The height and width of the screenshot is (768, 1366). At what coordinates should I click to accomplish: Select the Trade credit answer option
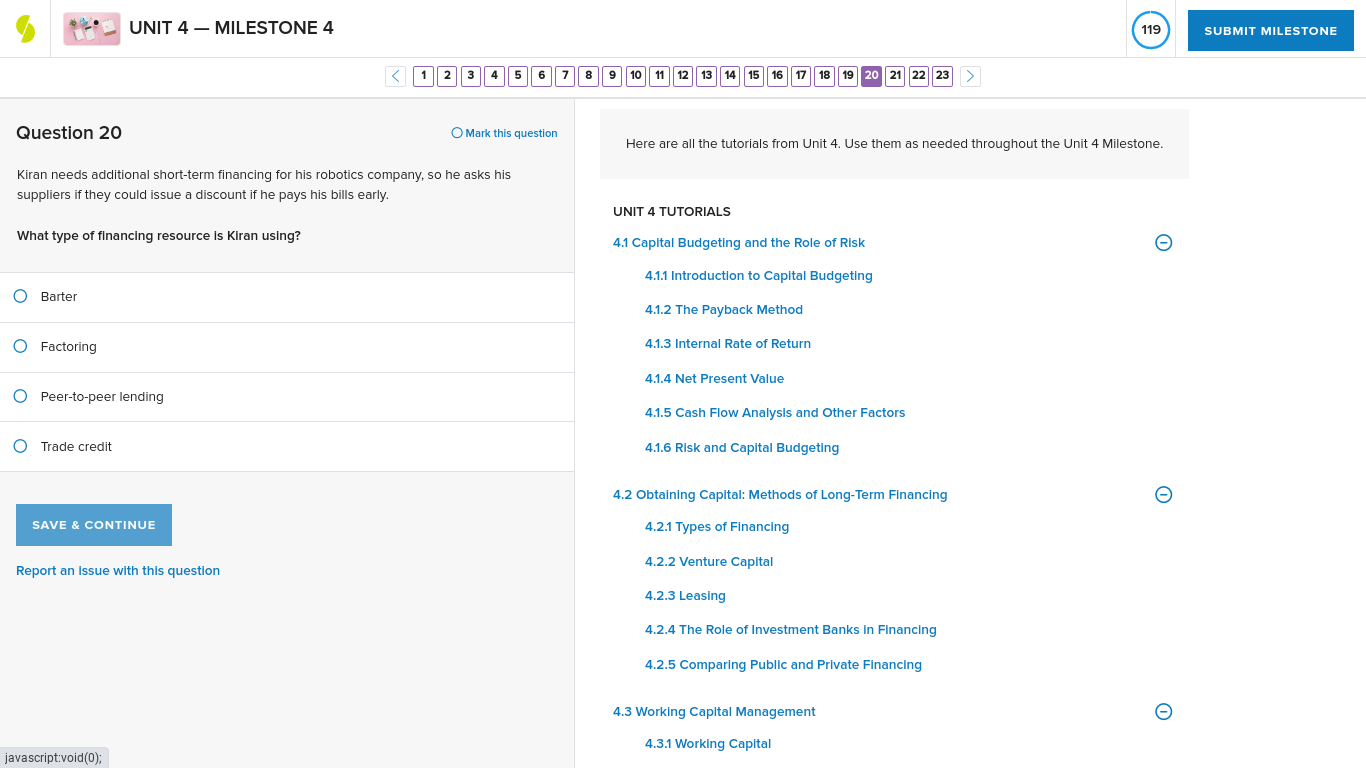(20, 446)
